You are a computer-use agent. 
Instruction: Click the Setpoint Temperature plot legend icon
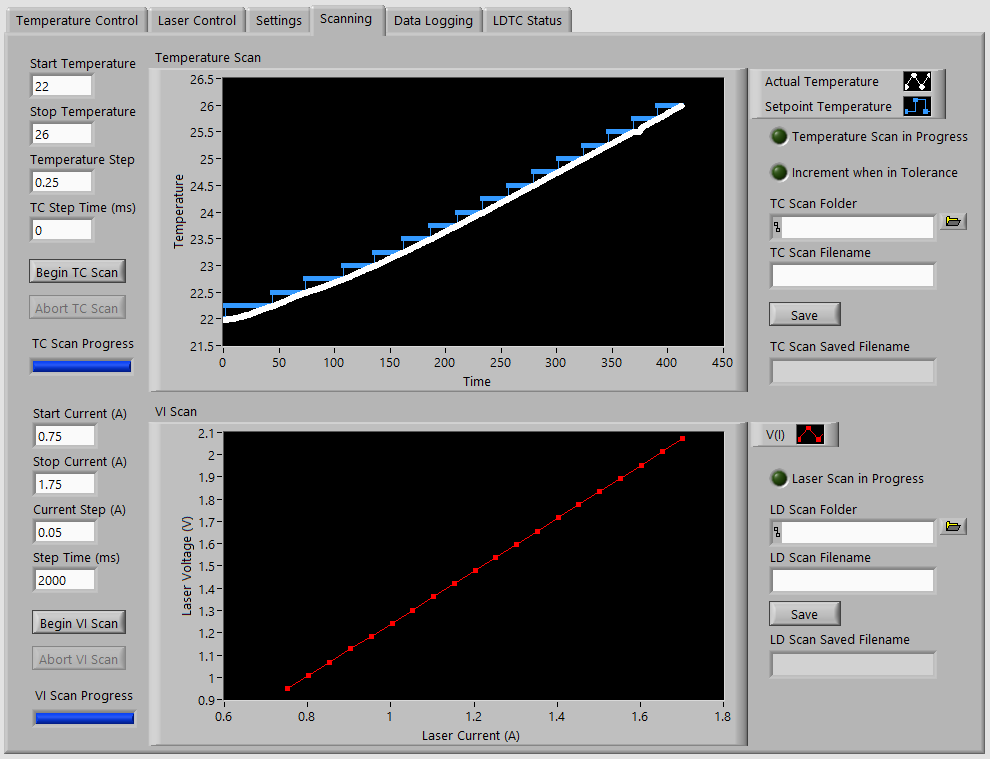pyautogui.click(x=916, y=107)
